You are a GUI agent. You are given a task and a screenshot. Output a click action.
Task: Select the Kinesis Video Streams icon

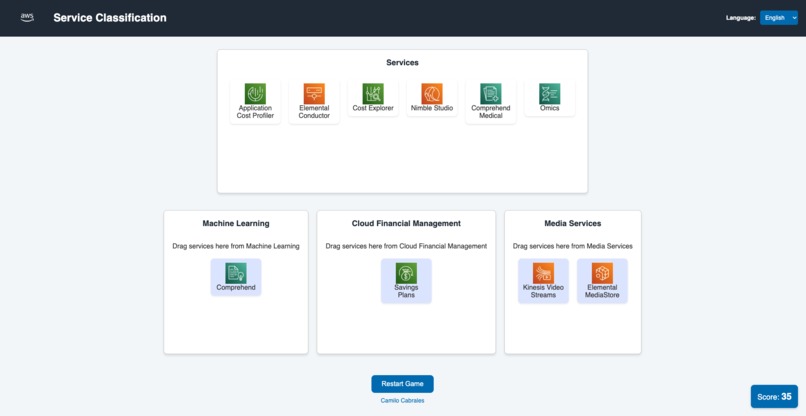click(543, 273)
